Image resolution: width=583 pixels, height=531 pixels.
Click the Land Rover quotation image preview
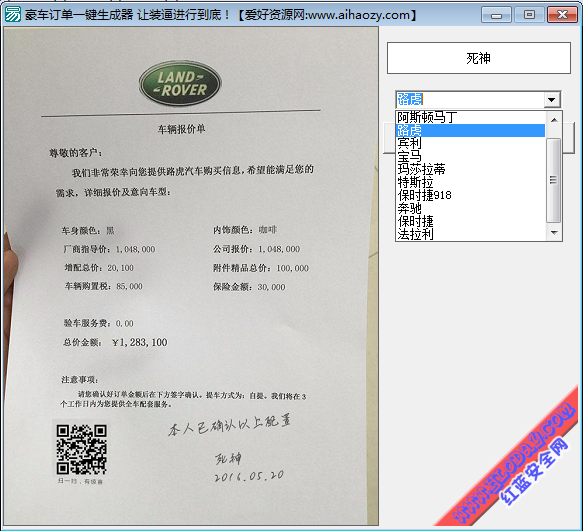pos(191,276)
